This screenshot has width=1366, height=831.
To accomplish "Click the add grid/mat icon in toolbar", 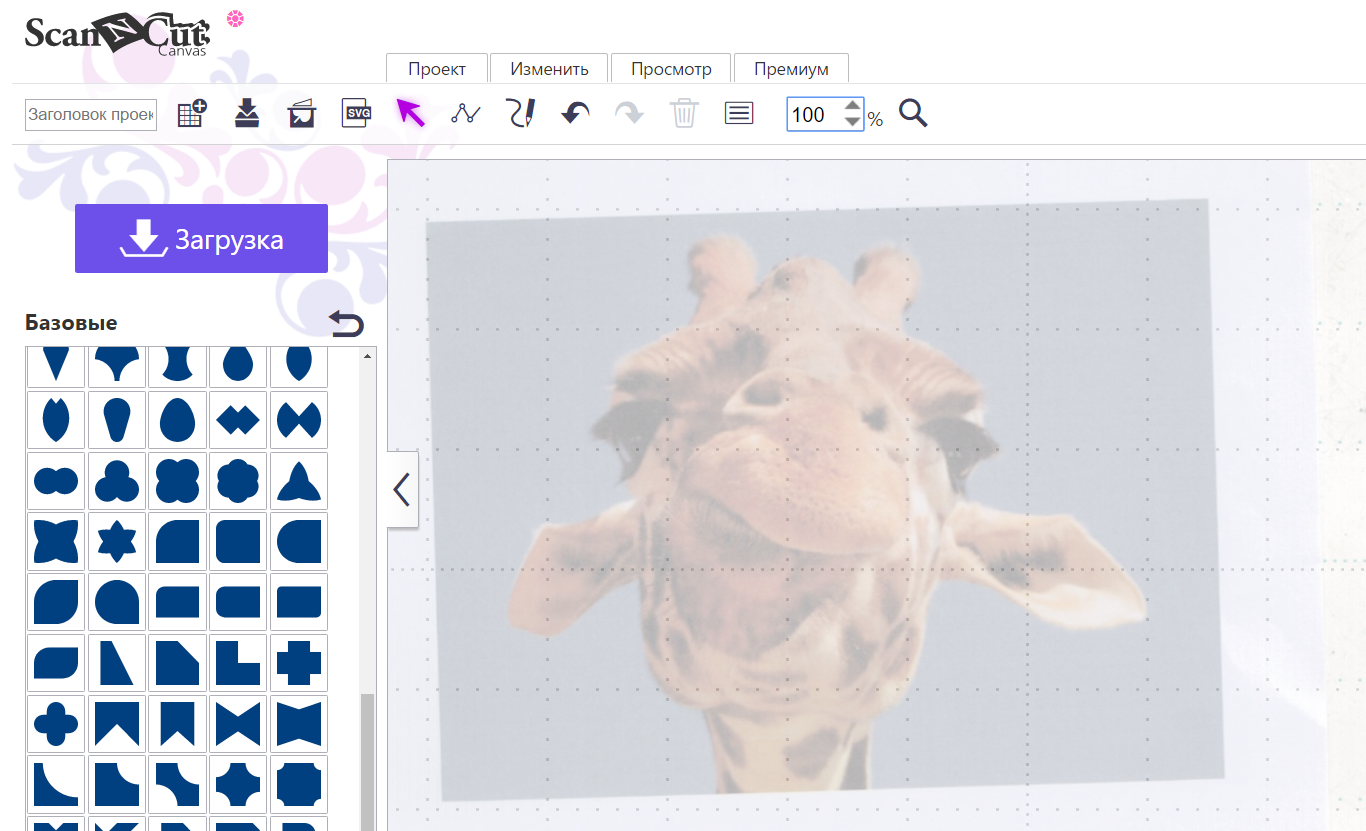I will click(x=191, y=114).
